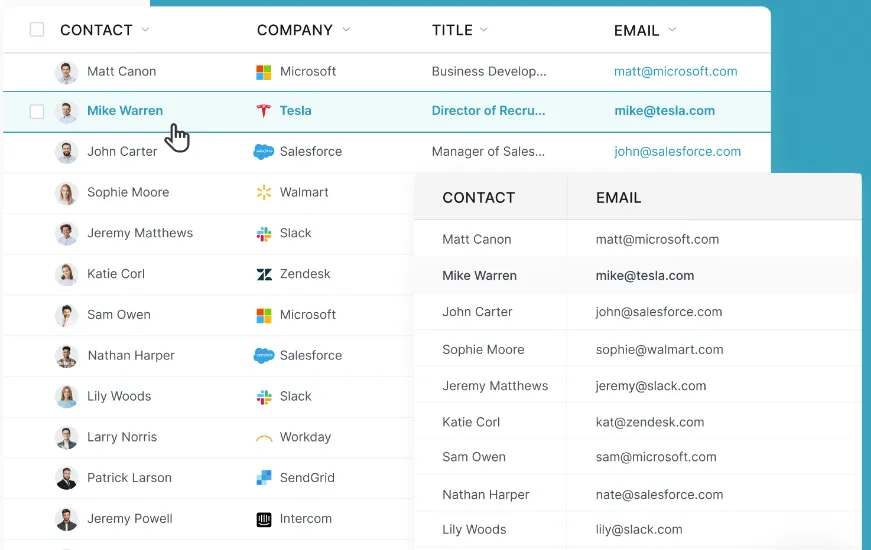Open the EMAIL column dropdown arrow
This screenshot has height=550, width=871.
pos(672,29)
